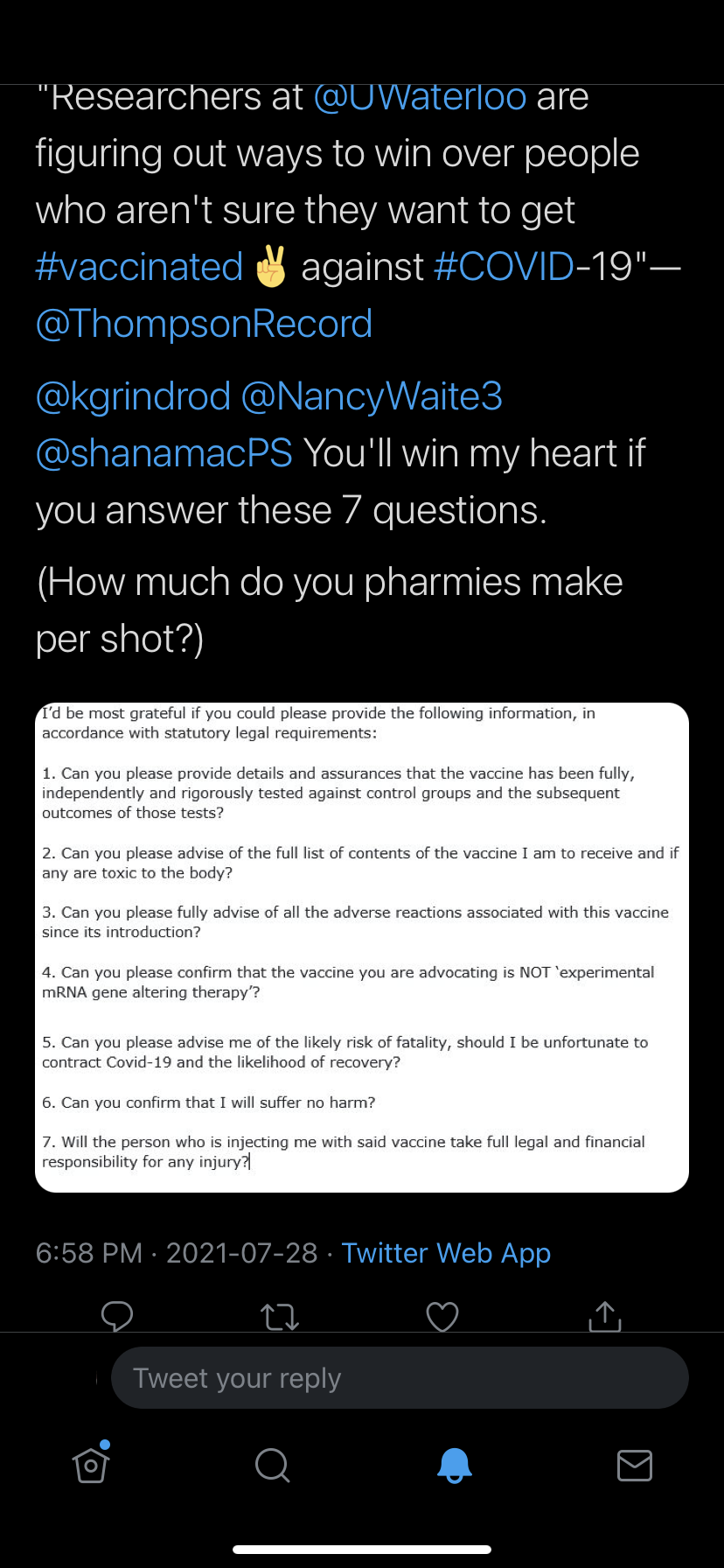Open the Notifications bell tab
Viewport: 724px width, 1568px height.
[x=454, y=1464]
